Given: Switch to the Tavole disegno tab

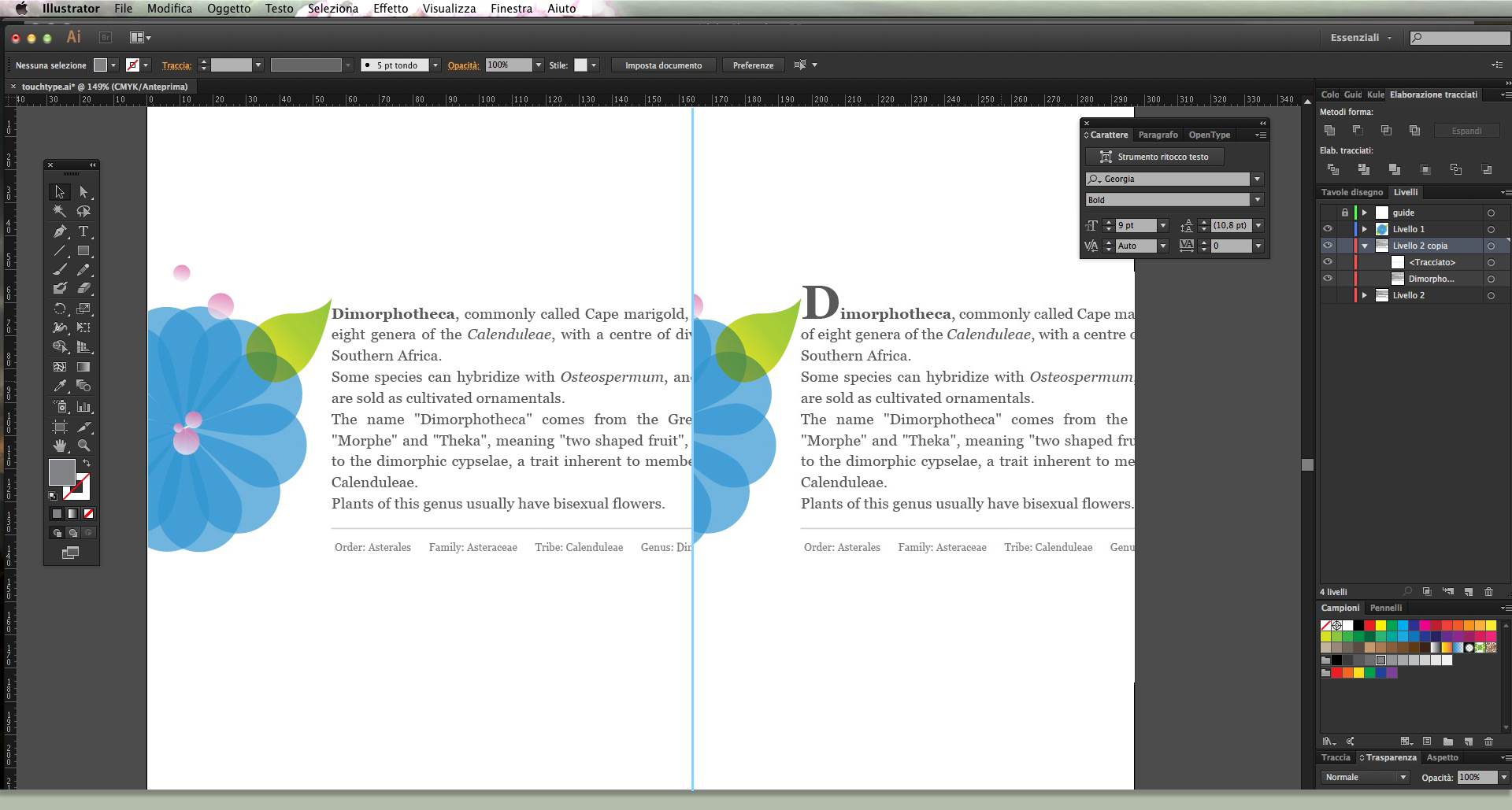Looking at the screenshot, I should [1351, 192].
